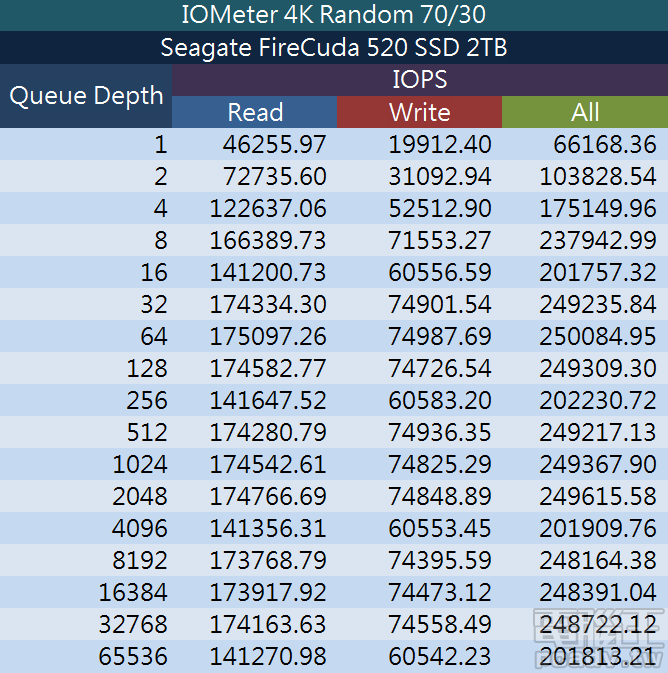
Task: Select read value 141647.52
Action: pos(268,400)
